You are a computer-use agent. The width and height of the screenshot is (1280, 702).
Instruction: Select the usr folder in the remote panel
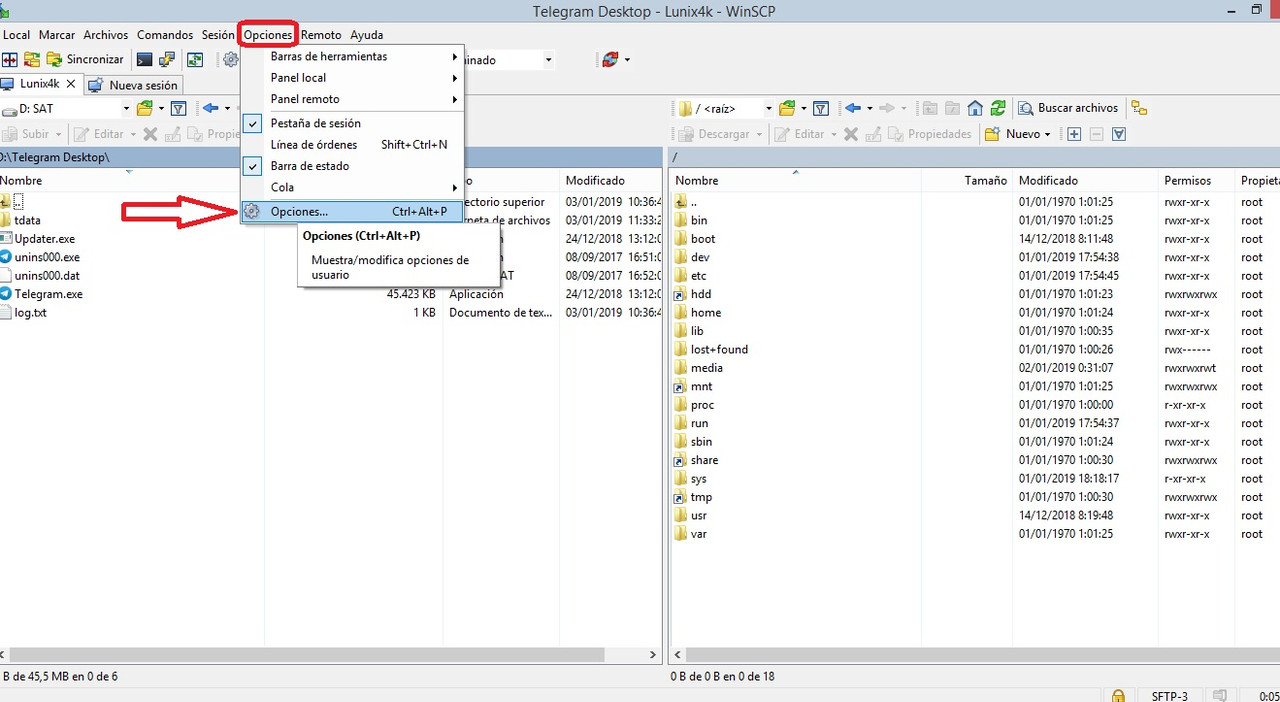pyautogui.click(x=699, y=516)
